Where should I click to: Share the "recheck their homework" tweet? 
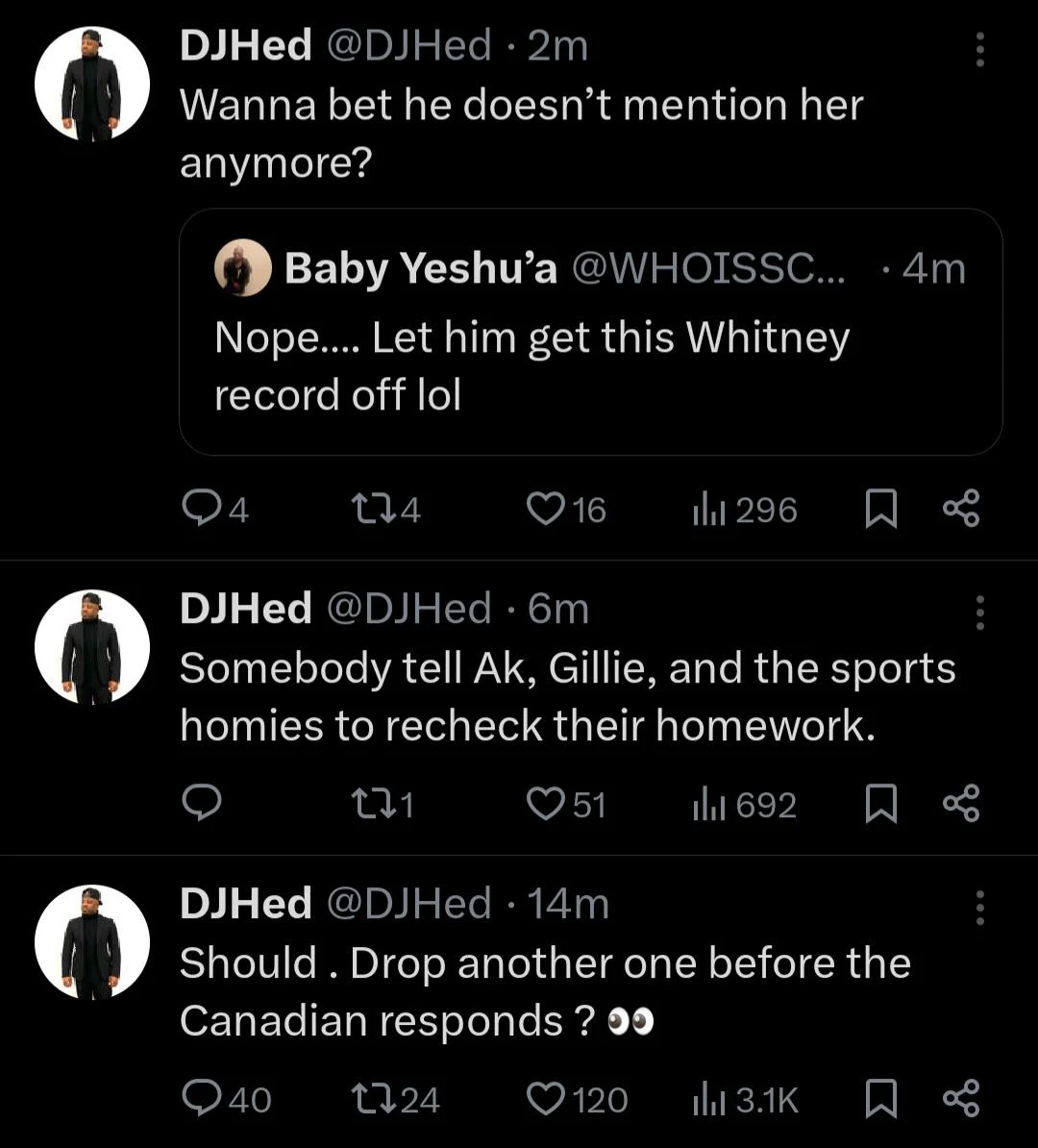click(960, 804)
